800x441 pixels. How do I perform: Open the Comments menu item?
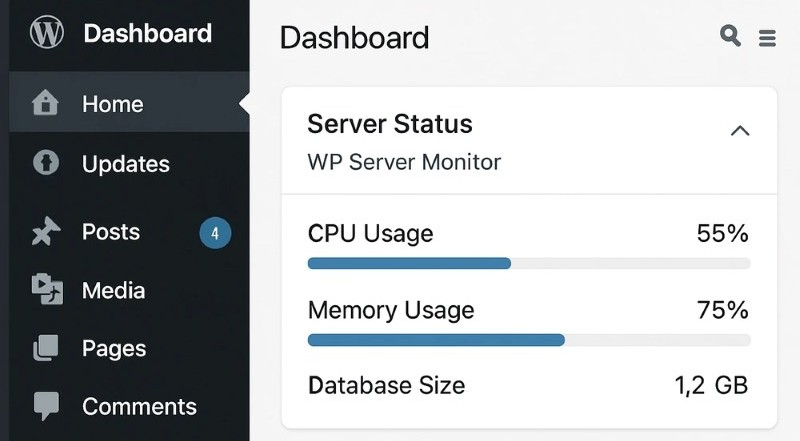[139, 406]
